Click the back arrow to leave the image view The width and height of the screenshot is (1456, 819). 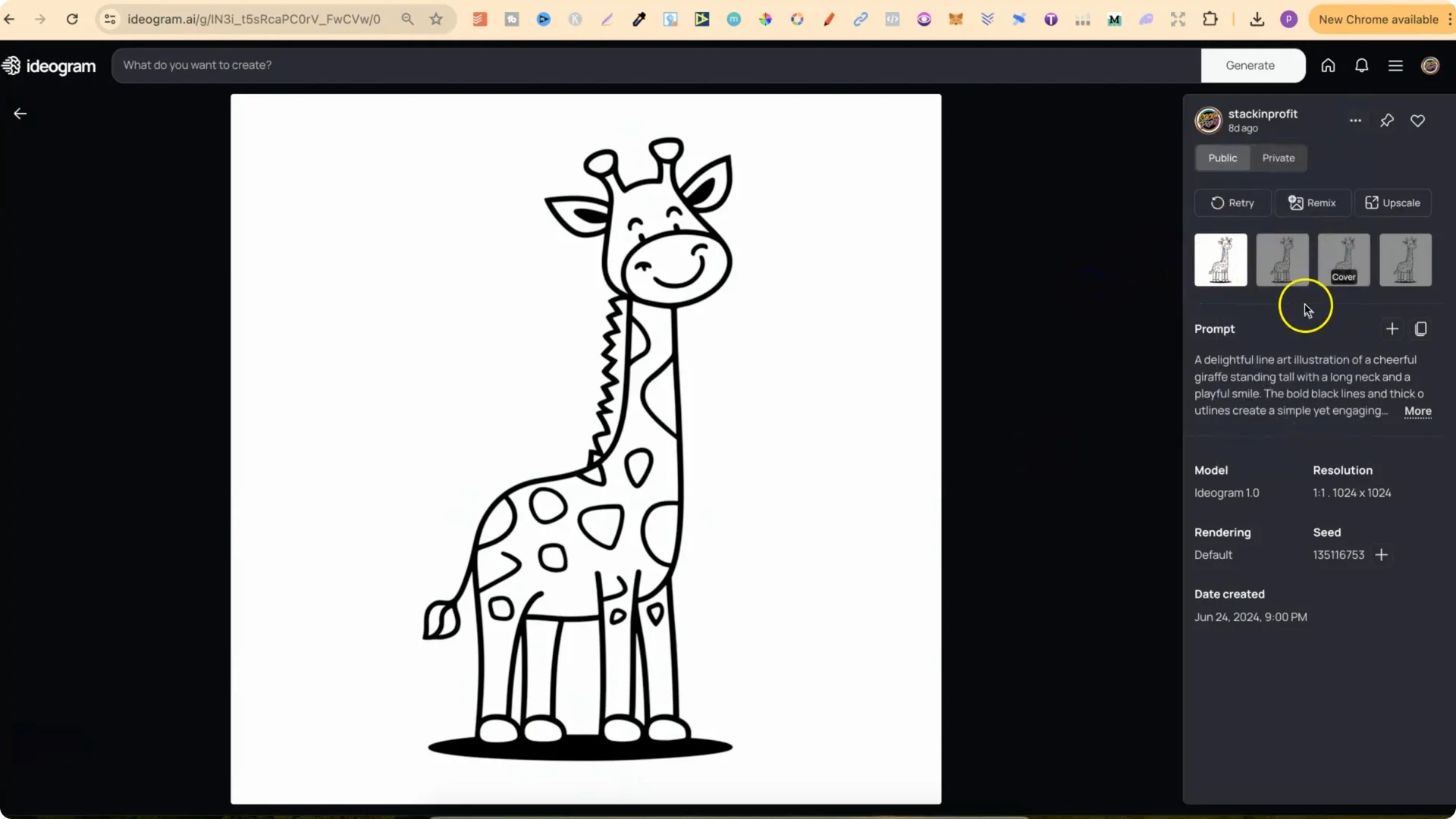pos(19,113)
